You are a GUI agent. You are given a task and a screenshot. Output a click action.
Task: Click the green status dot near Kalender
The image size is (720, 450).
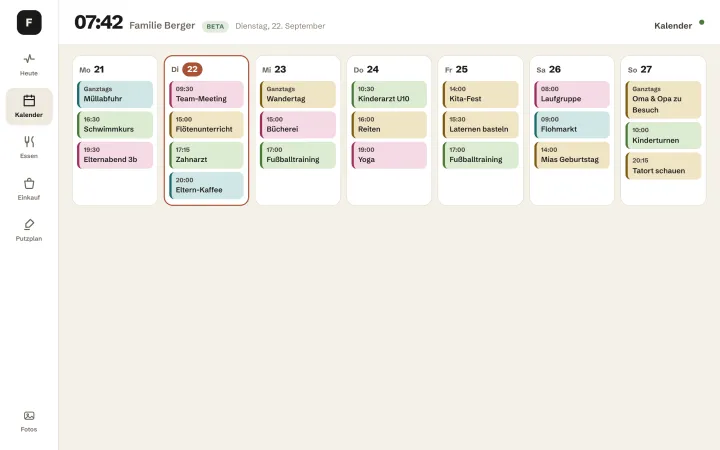pos(701,22)
